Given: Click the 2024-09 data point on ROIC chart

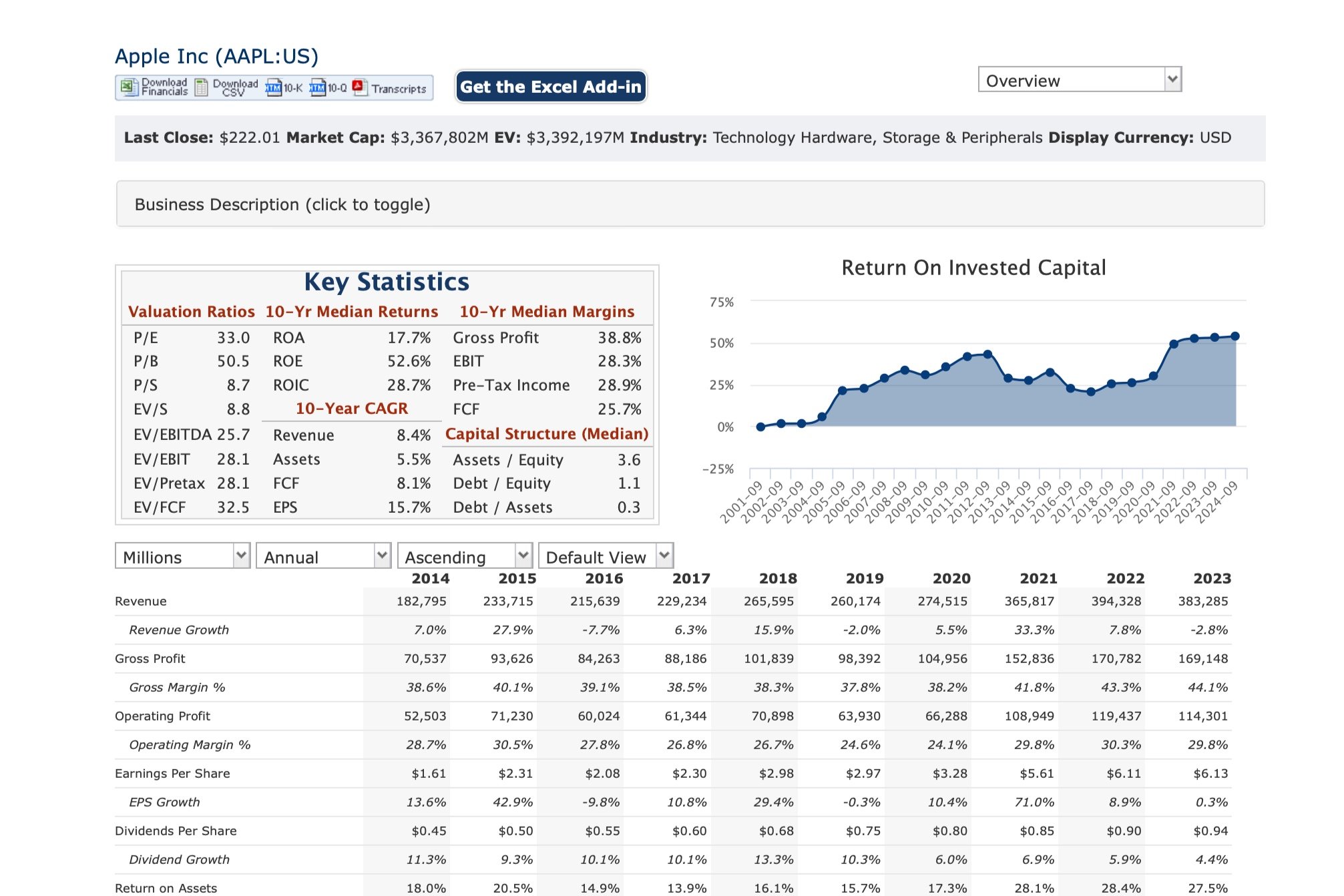Looking at the screenshot, I should (1235, 337).
